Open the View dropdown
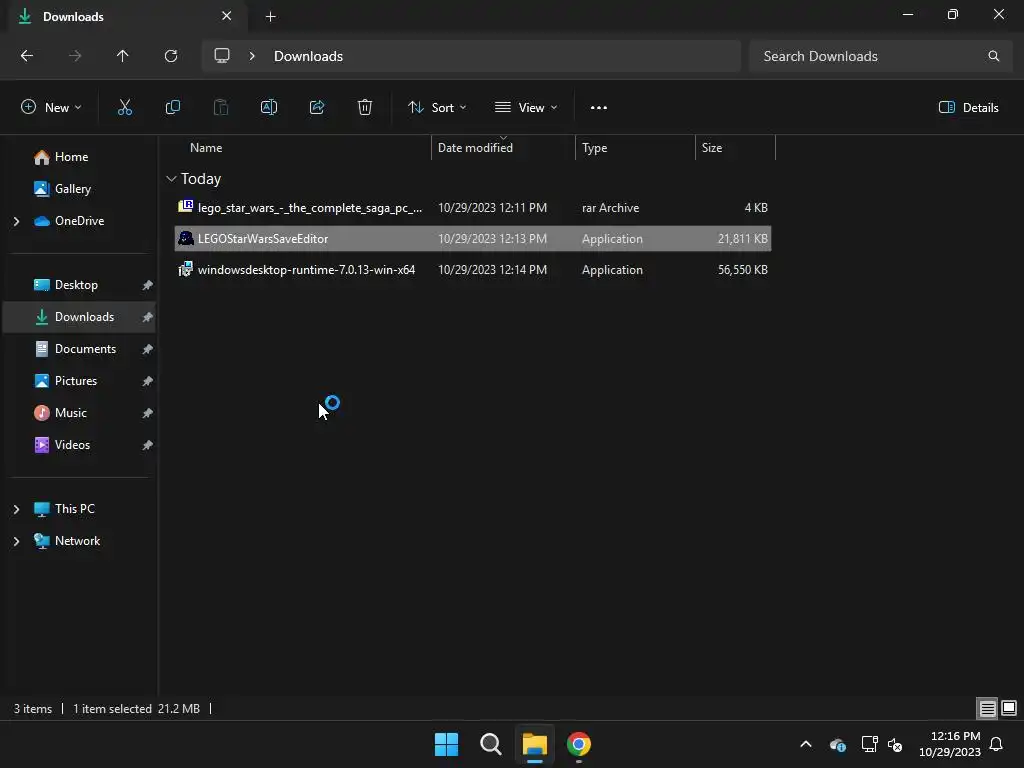This screenshot has height=768, width=1024. click(526, 108)
